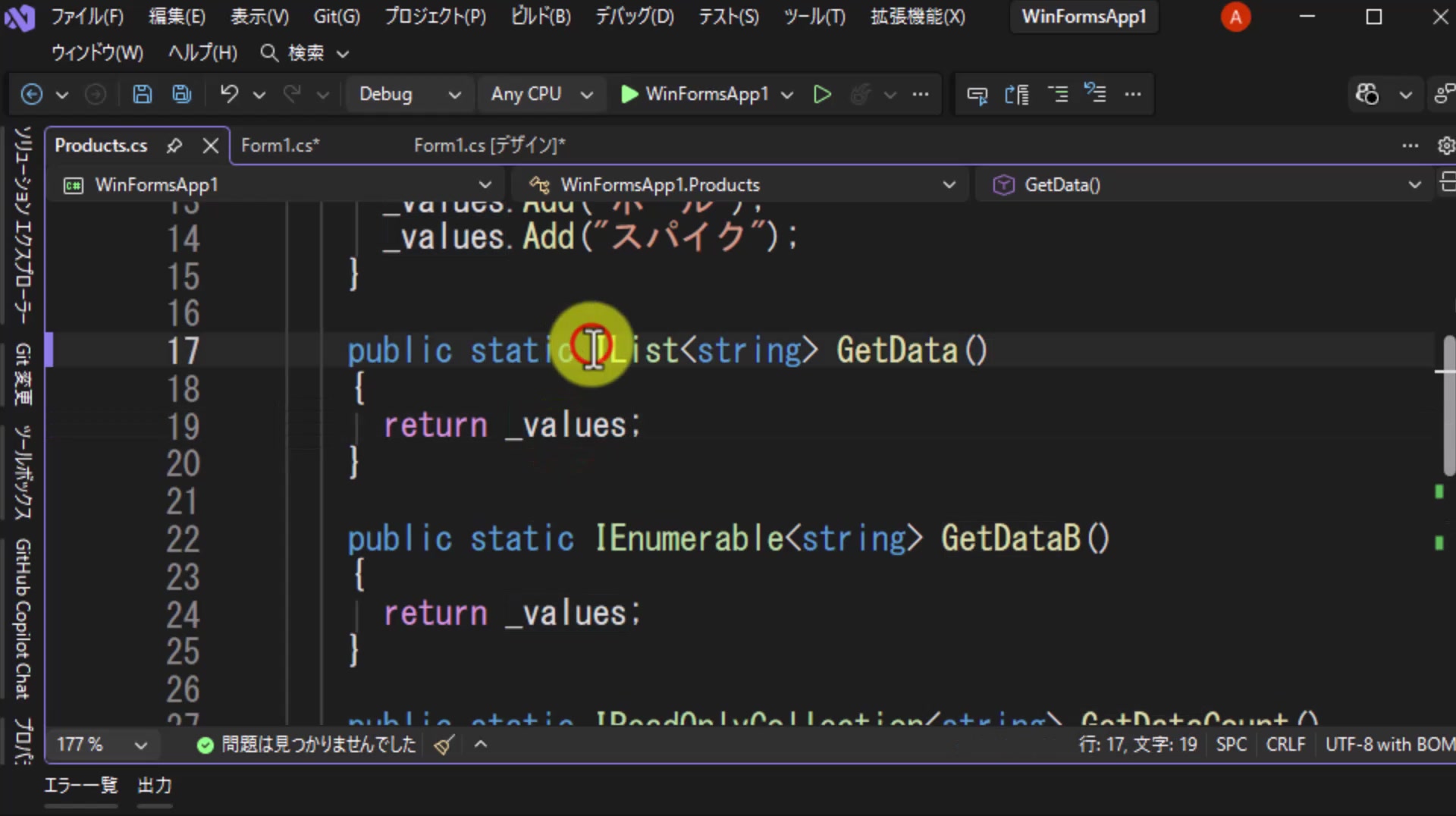The image size is (1456, 816).
Task: Click the 行: 17, 文字: 19 position indicator
Action: (x=1137, y=745)
